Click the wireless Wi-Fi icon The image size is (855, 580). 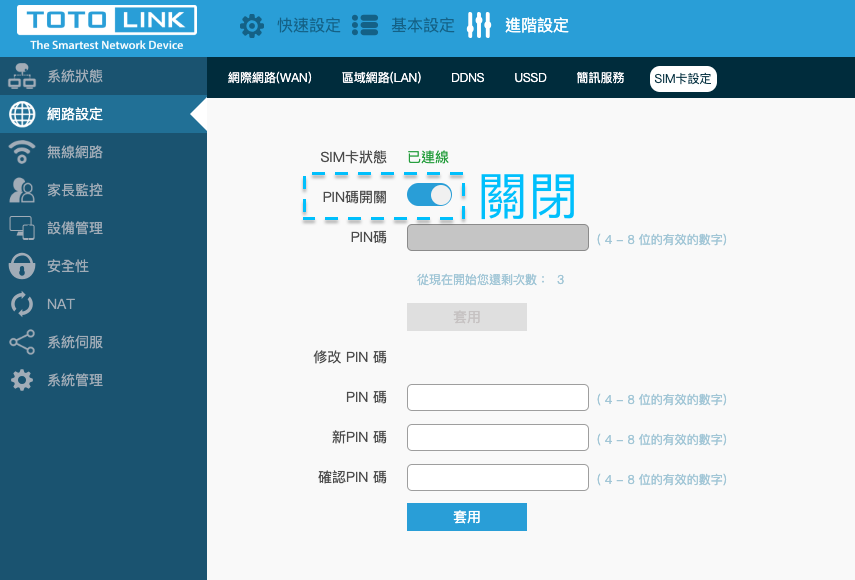[22, 152]
